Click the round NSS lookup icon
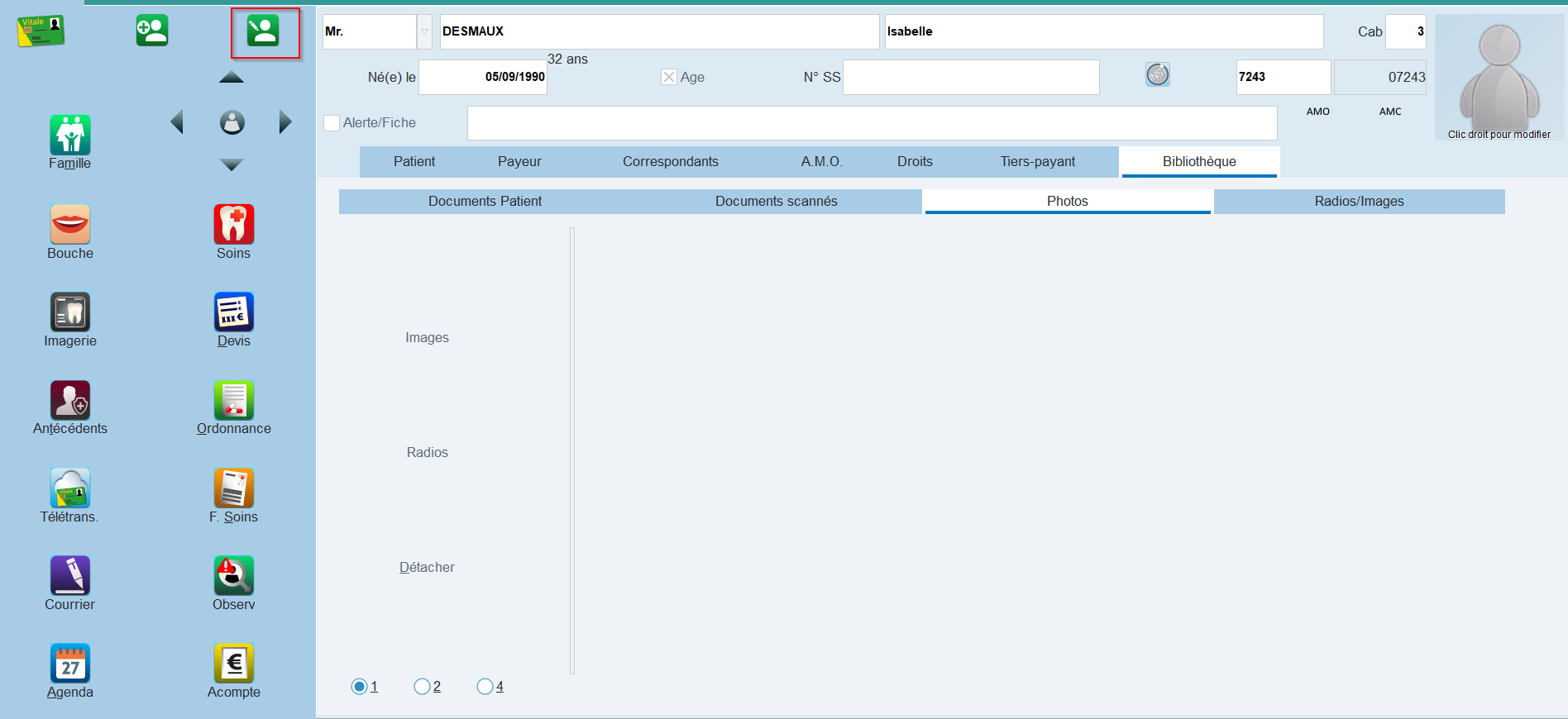The width and height of the screenshot is (1568, 719). tap(1158, 75)
